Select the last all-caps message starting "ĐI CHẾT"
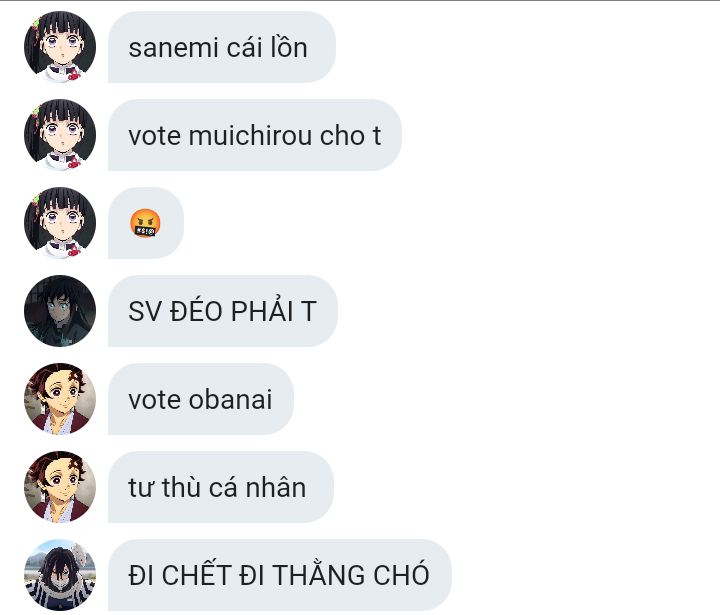The width and height of the screenshot is (720, 615). click(x=280, y=575)
